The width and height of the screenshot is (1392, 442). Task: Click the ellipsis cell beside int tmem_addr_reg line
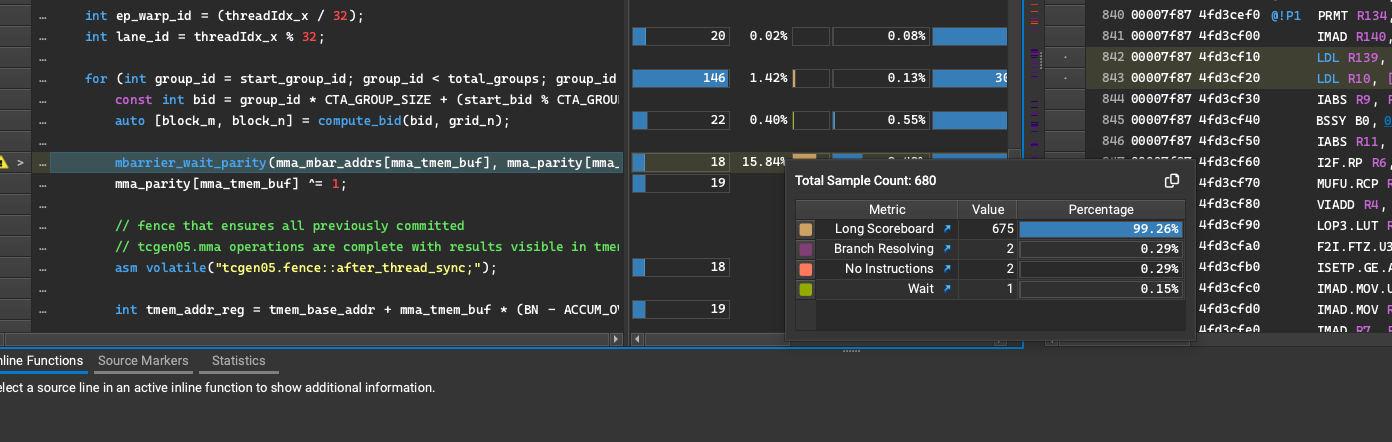[42, 309]
